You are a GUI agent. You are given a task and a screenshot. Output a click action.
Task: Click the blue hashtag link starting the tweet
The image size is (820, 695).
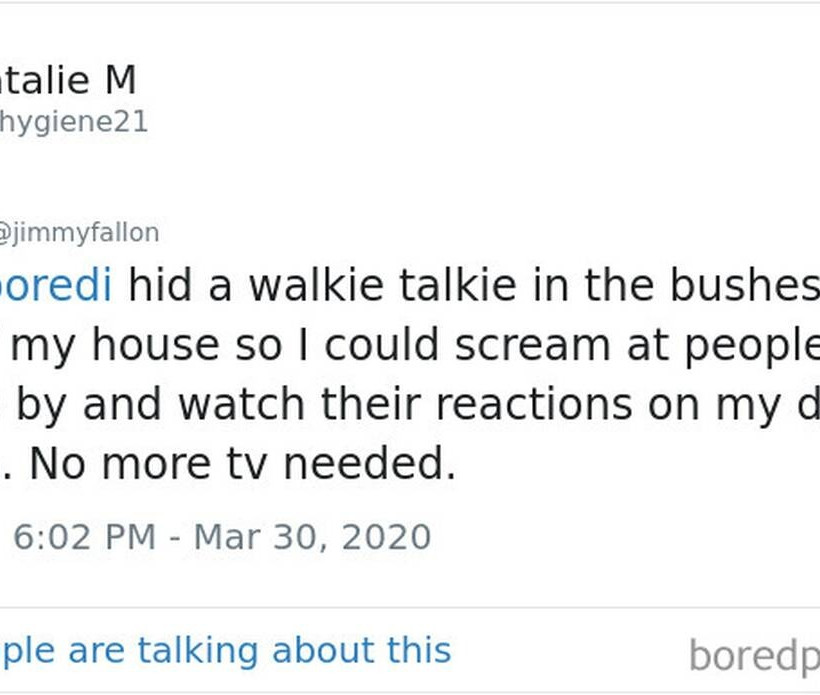[55, 287]
